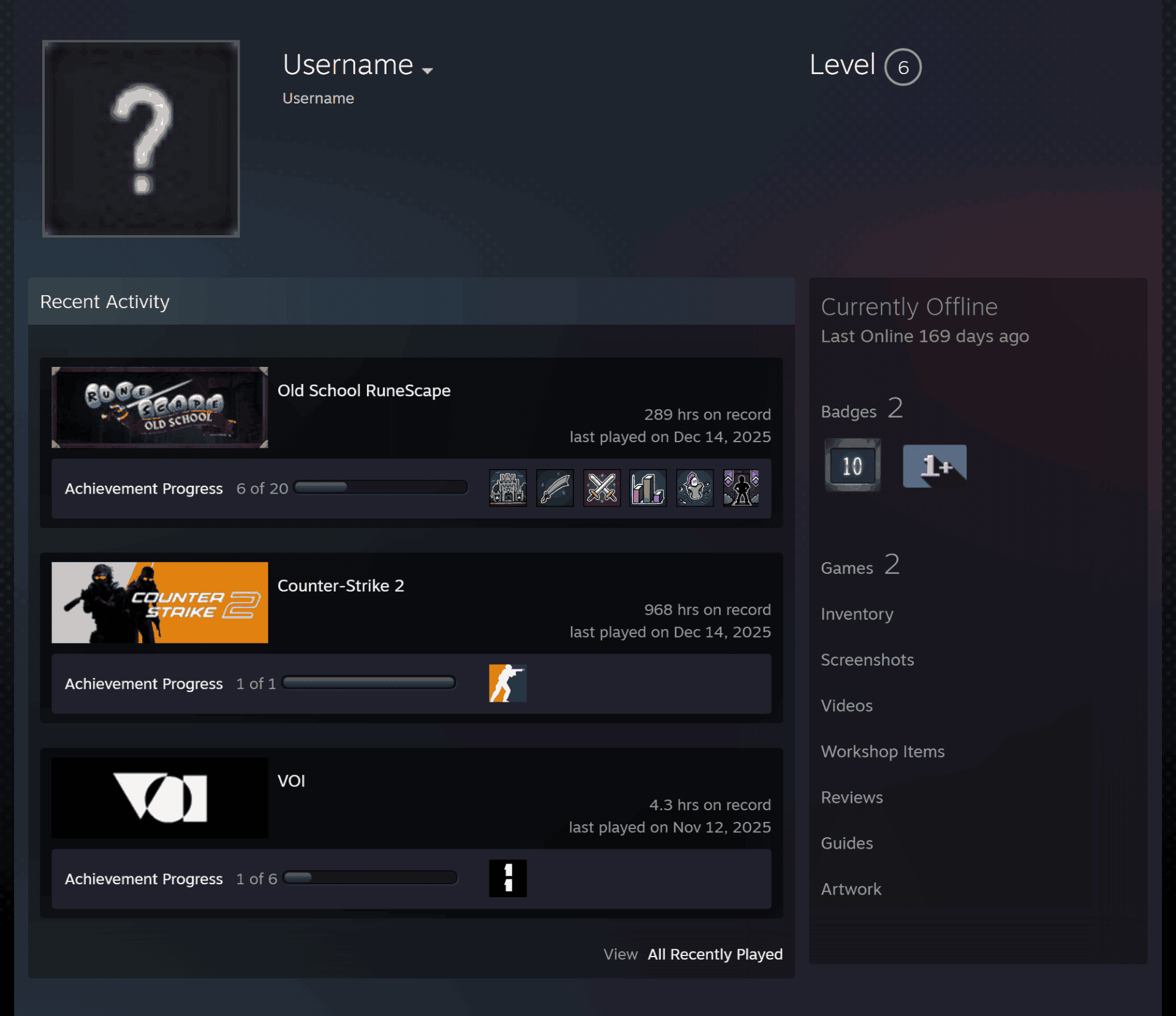The height and width of the screenshot is (1016, 1176).
Task: Click the scimitar sword achievement icon
Action: pyautogui.click(x=555, y=488)
